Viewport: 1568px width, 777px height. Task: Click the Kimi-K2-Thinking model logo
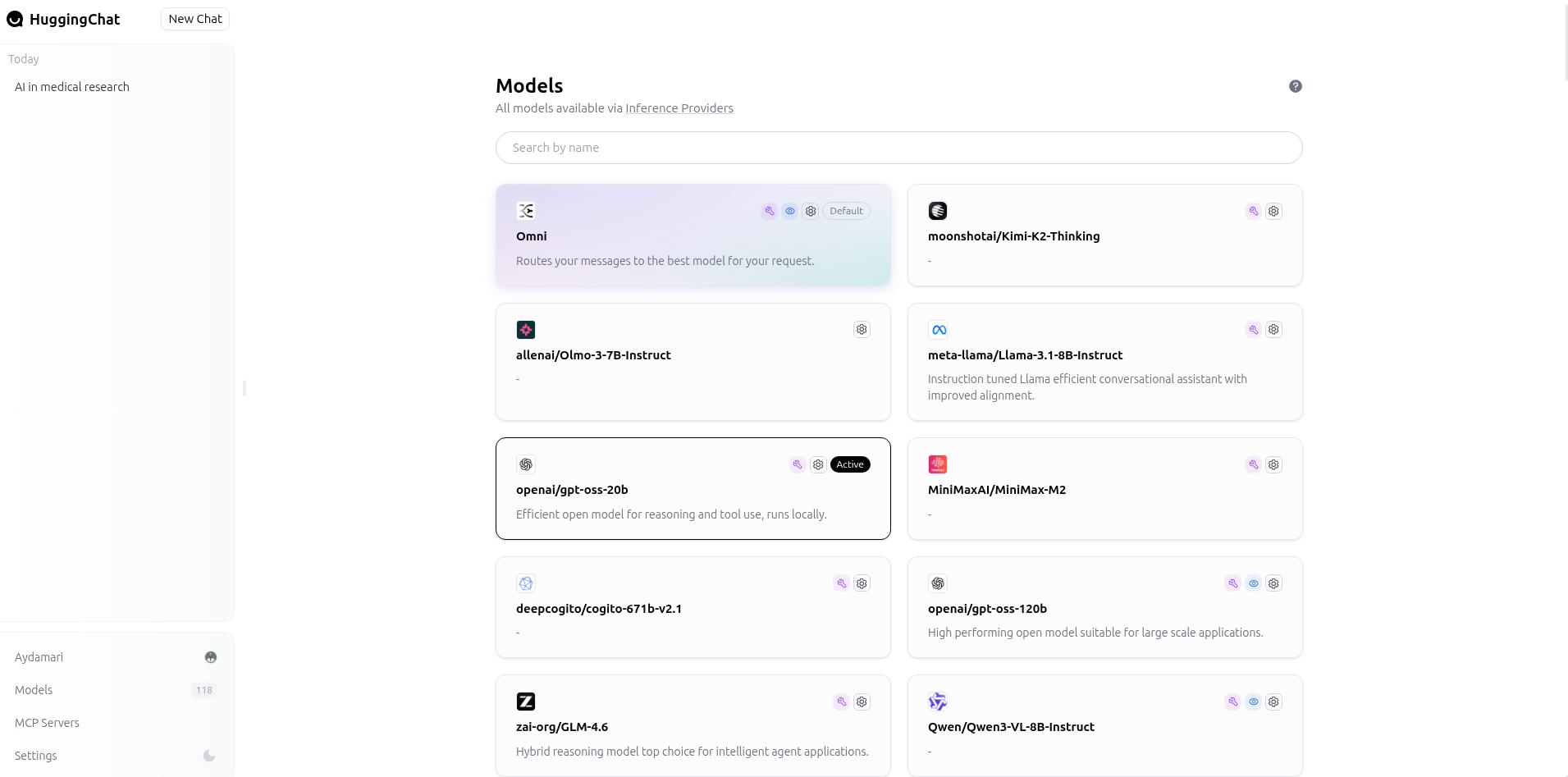(938, 211)
